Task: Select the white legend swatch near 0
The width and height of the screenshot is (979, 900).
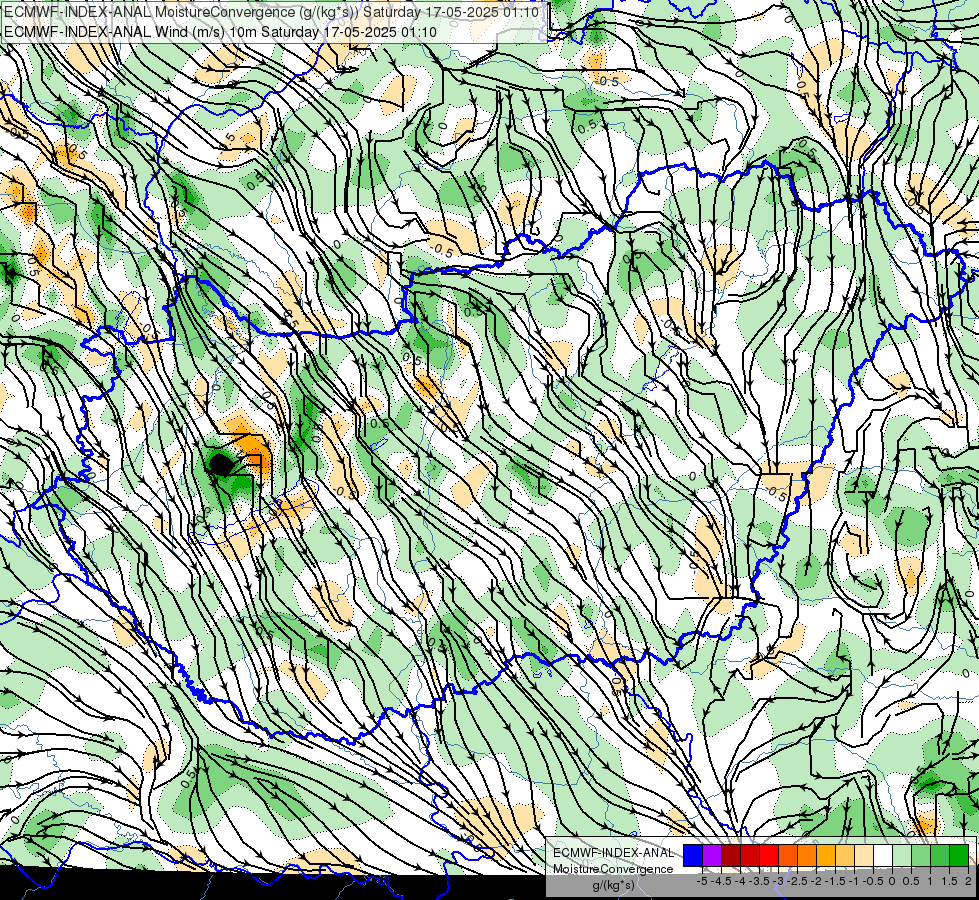Action: [x=883, y=856]
